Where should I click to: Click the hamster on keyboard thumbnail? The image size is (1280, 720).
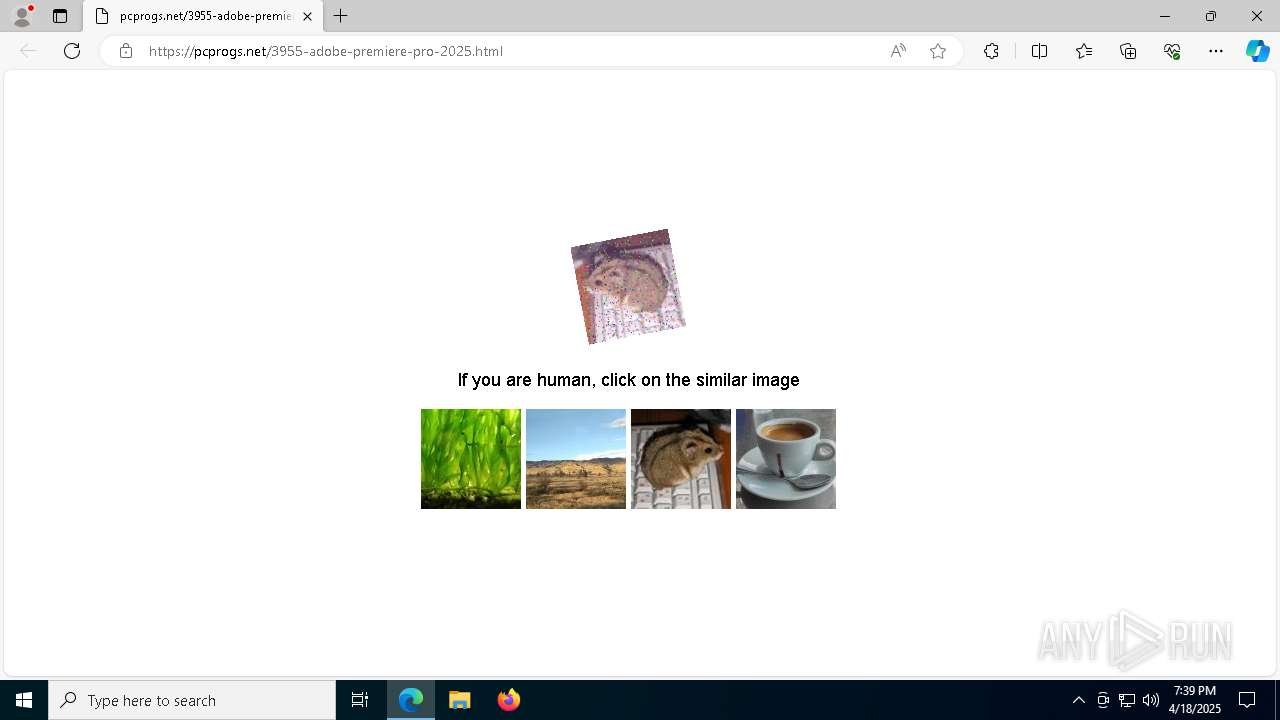pyautogui.click(x=681, y=459)
